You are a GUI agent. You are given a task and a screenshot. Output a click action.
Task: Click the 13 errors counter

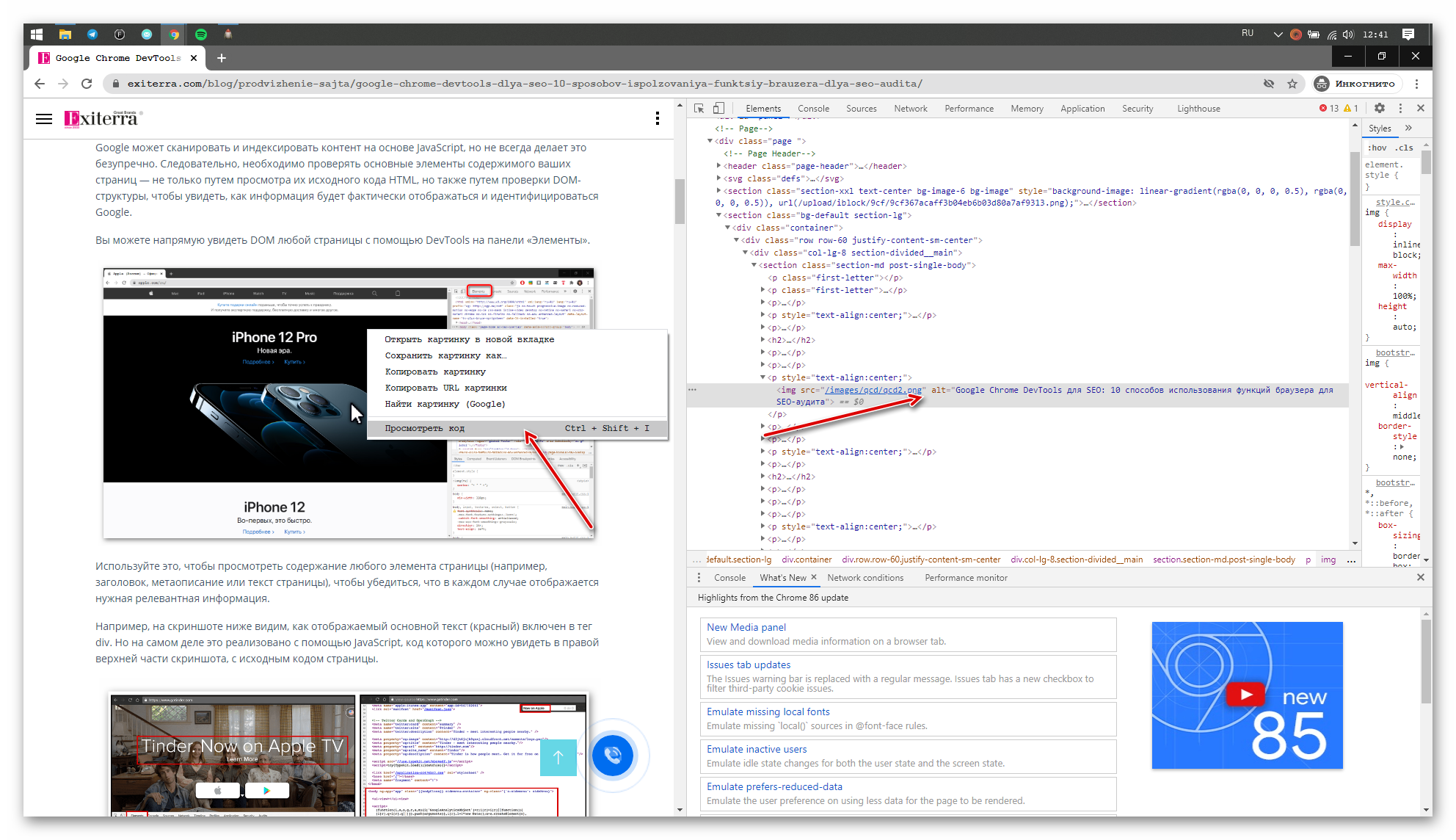1329,108
